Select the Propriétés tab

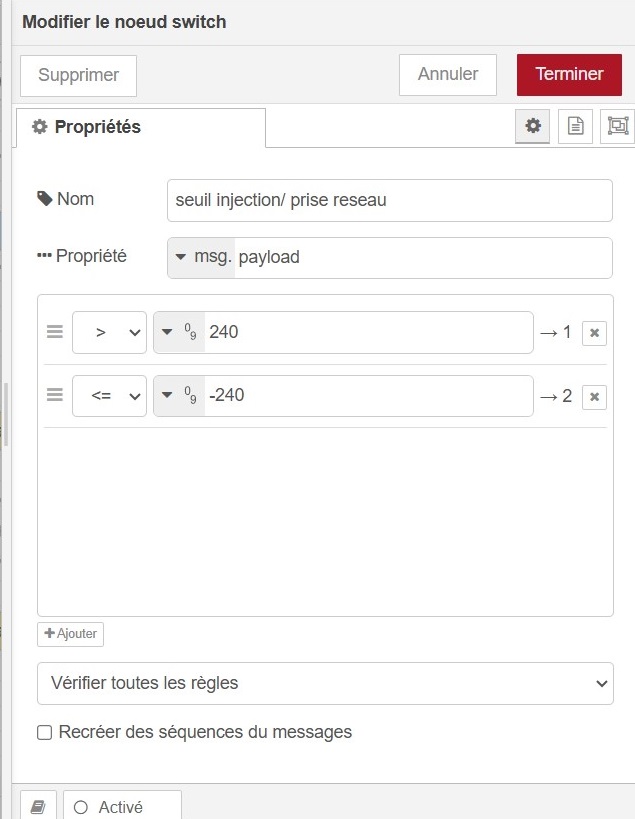(x=140, y=128)
